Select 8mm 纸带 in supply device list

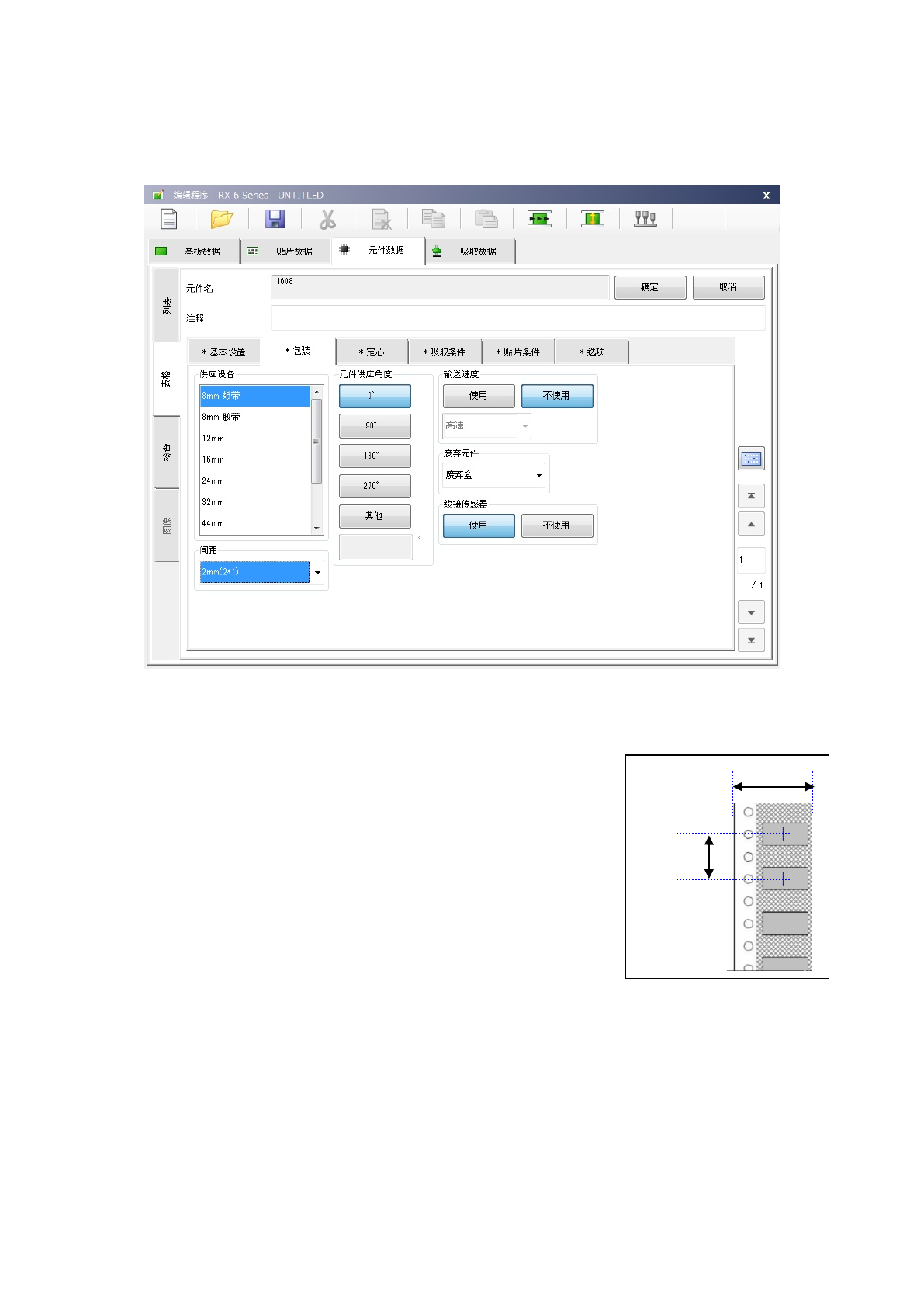[x=255, y=396]
